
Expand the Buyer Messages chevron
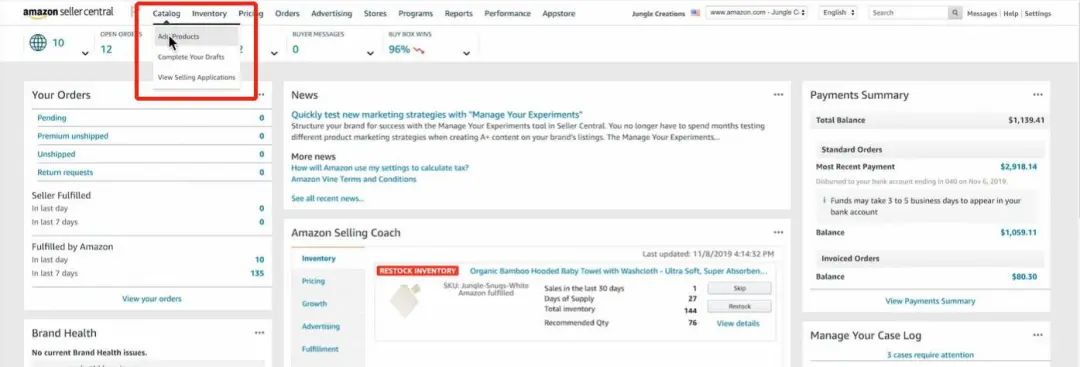point(370,54)
